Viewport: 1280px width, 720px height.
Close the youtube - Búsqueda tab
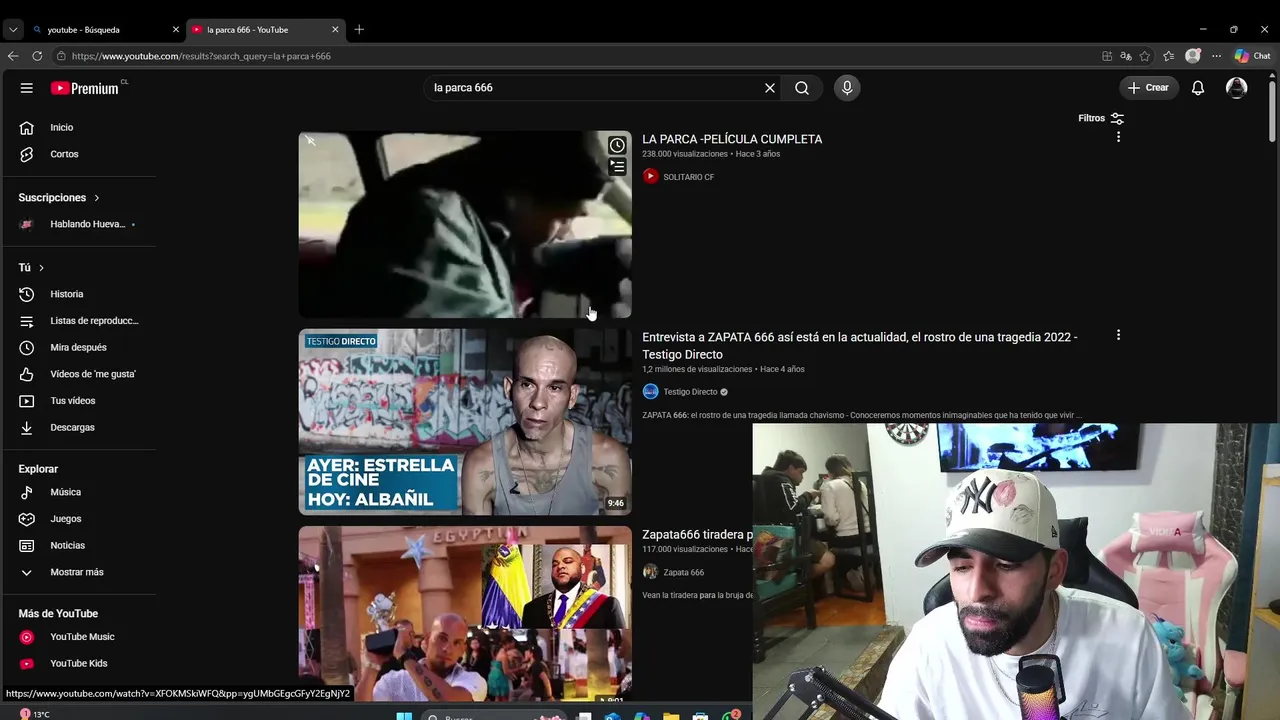click(x=176, y=29)
